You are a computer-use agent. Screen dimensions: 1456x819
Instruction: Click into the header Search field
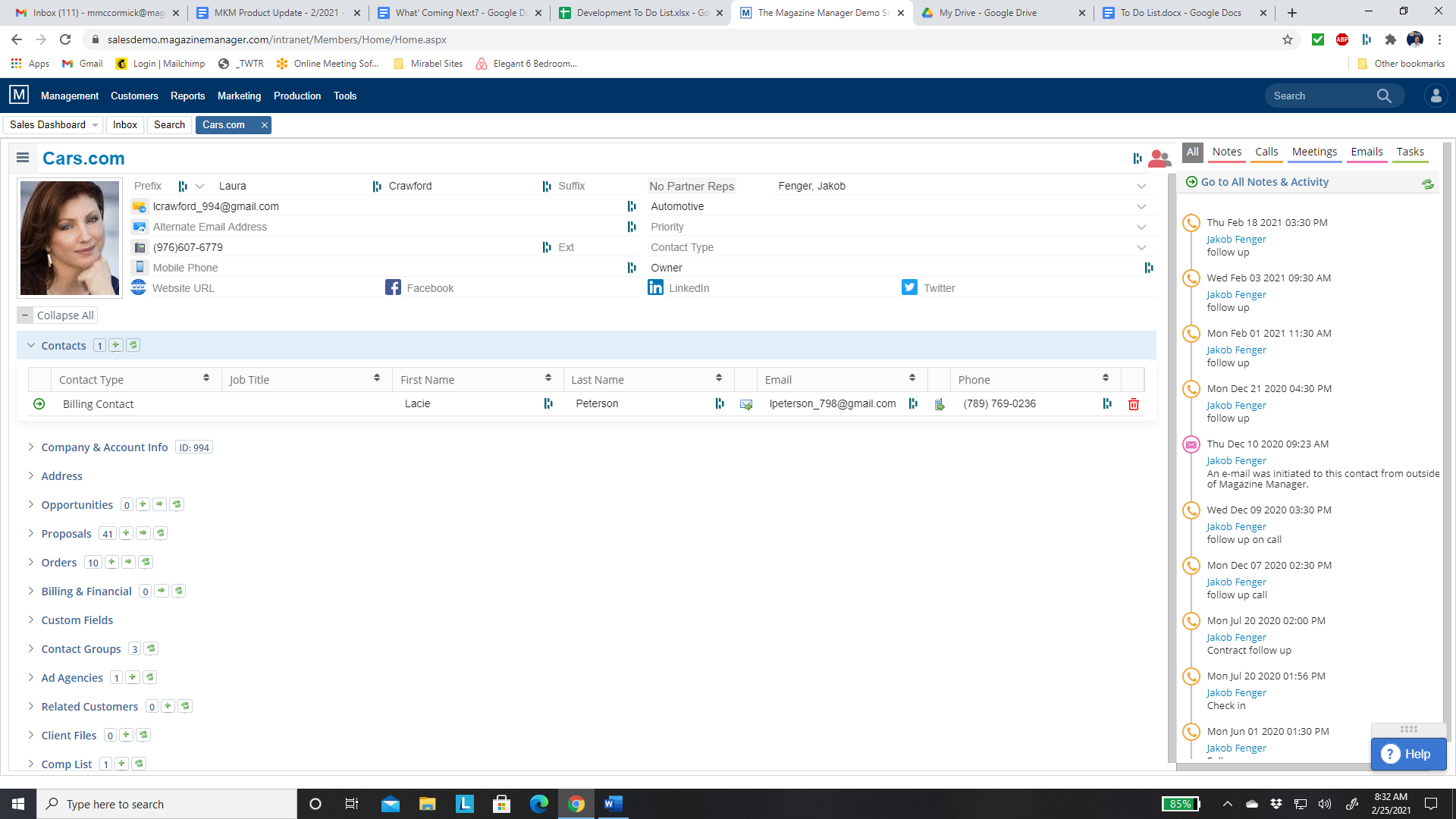tap(1320, 96)
